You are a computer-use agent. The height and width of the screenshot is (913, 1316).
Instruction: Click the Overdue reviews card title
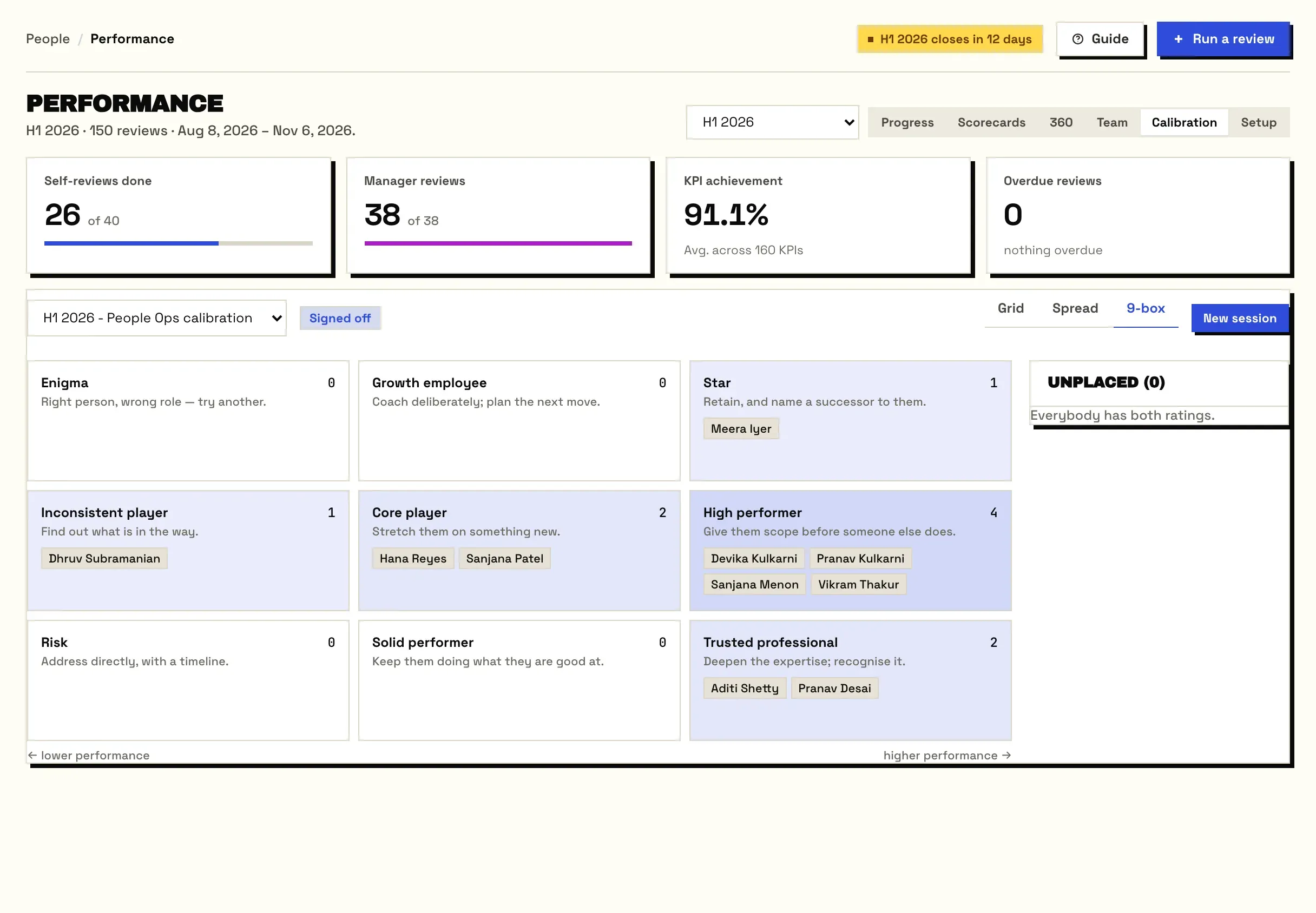coord(1052,181)
